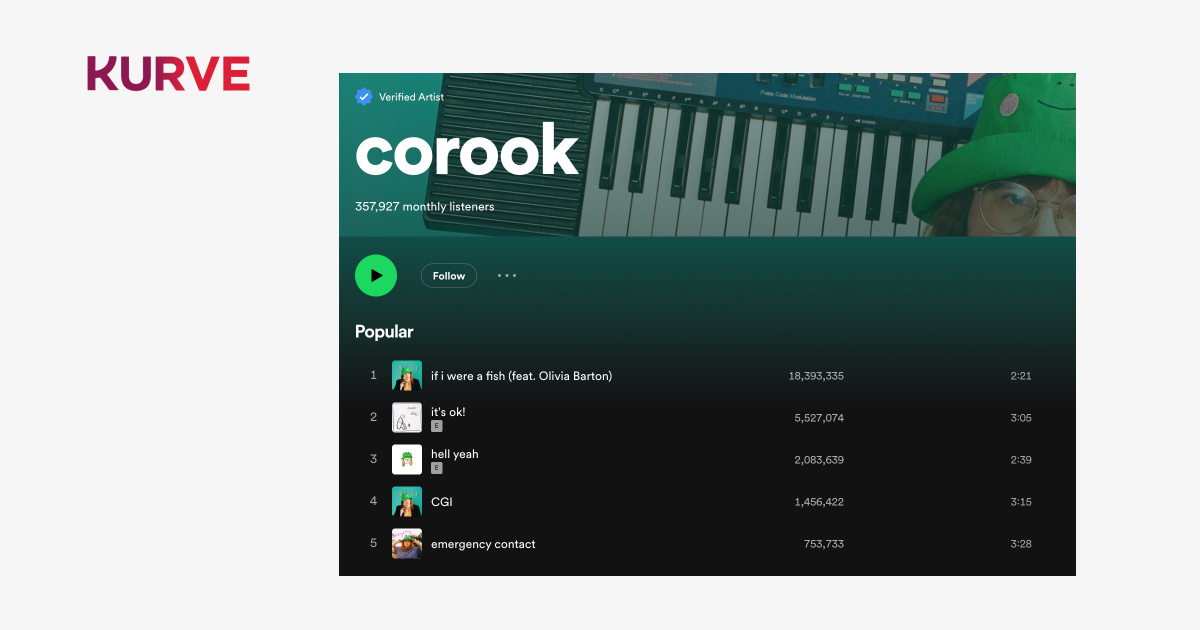Click the explicit badge on hell yeah
This screenshot has height=630, width=1200.
[436, 467]
